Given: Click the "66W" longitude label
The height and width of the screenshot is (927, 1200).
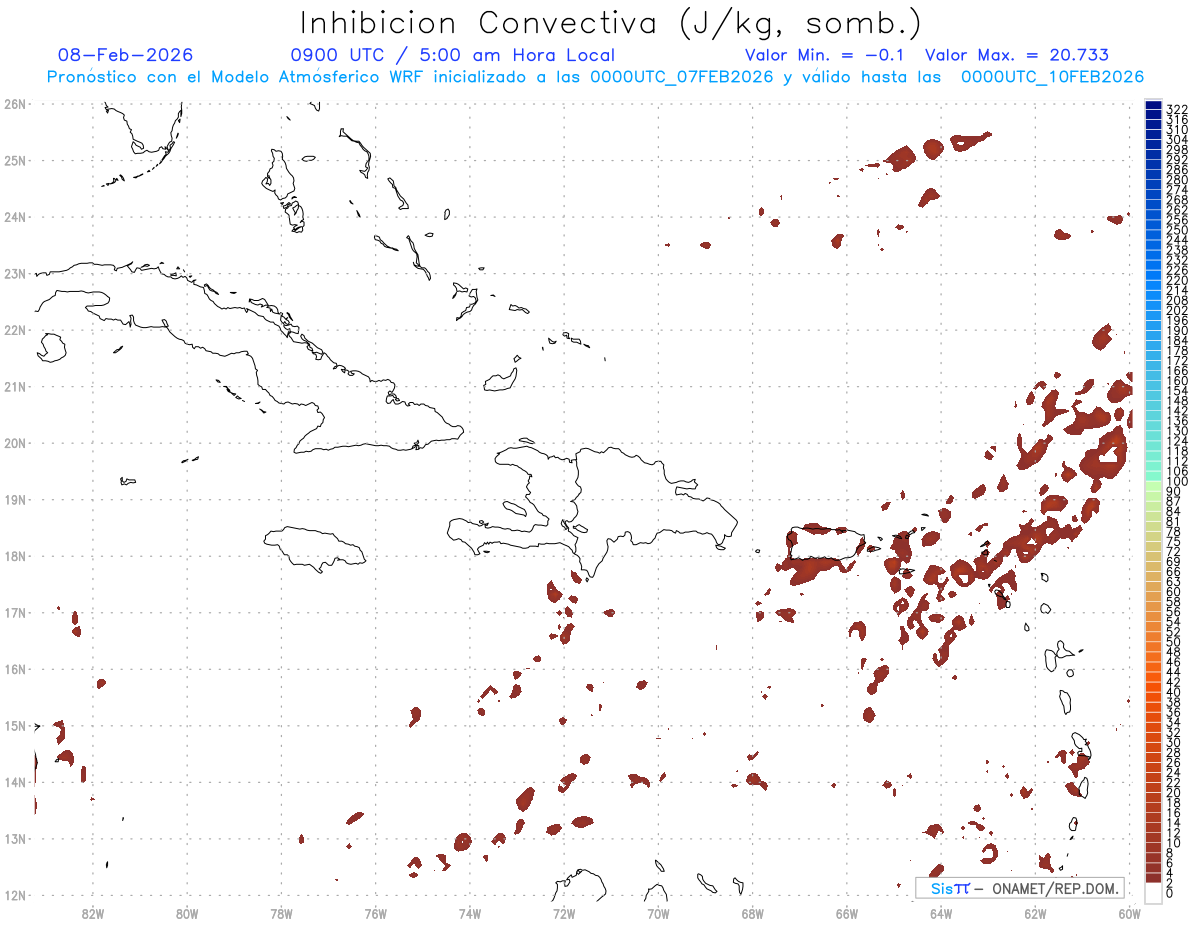Looking at the screenshot, I should click(x=846, y=913).
